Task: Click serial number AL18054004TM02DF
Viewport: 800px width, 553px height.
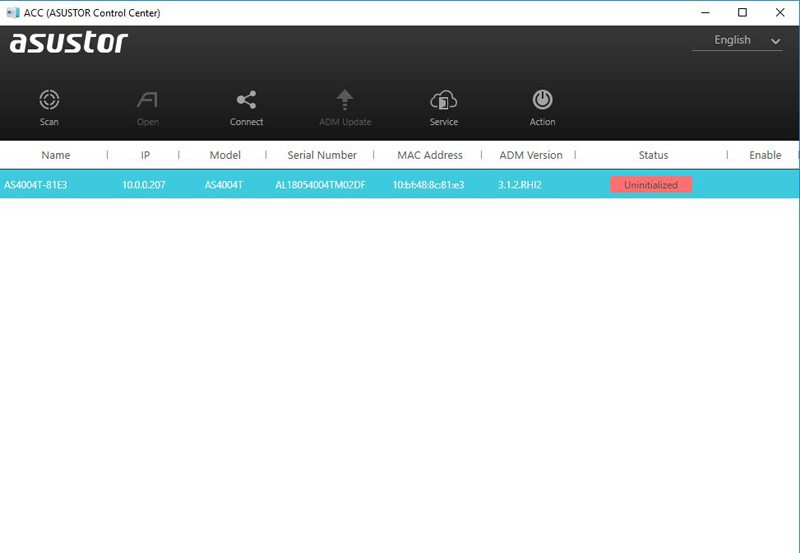Action: click(x=320, y=185)
